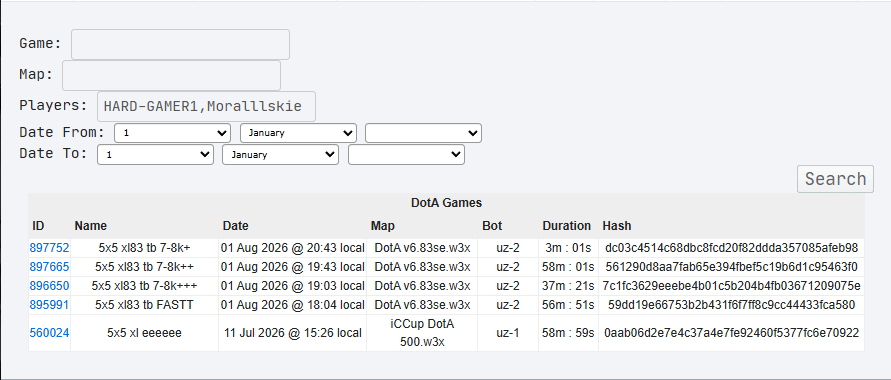Click bot 'uz-1' cell
The width and height of the screenshot is (891, 380).
pyautogui.click(x=508, y=333)
